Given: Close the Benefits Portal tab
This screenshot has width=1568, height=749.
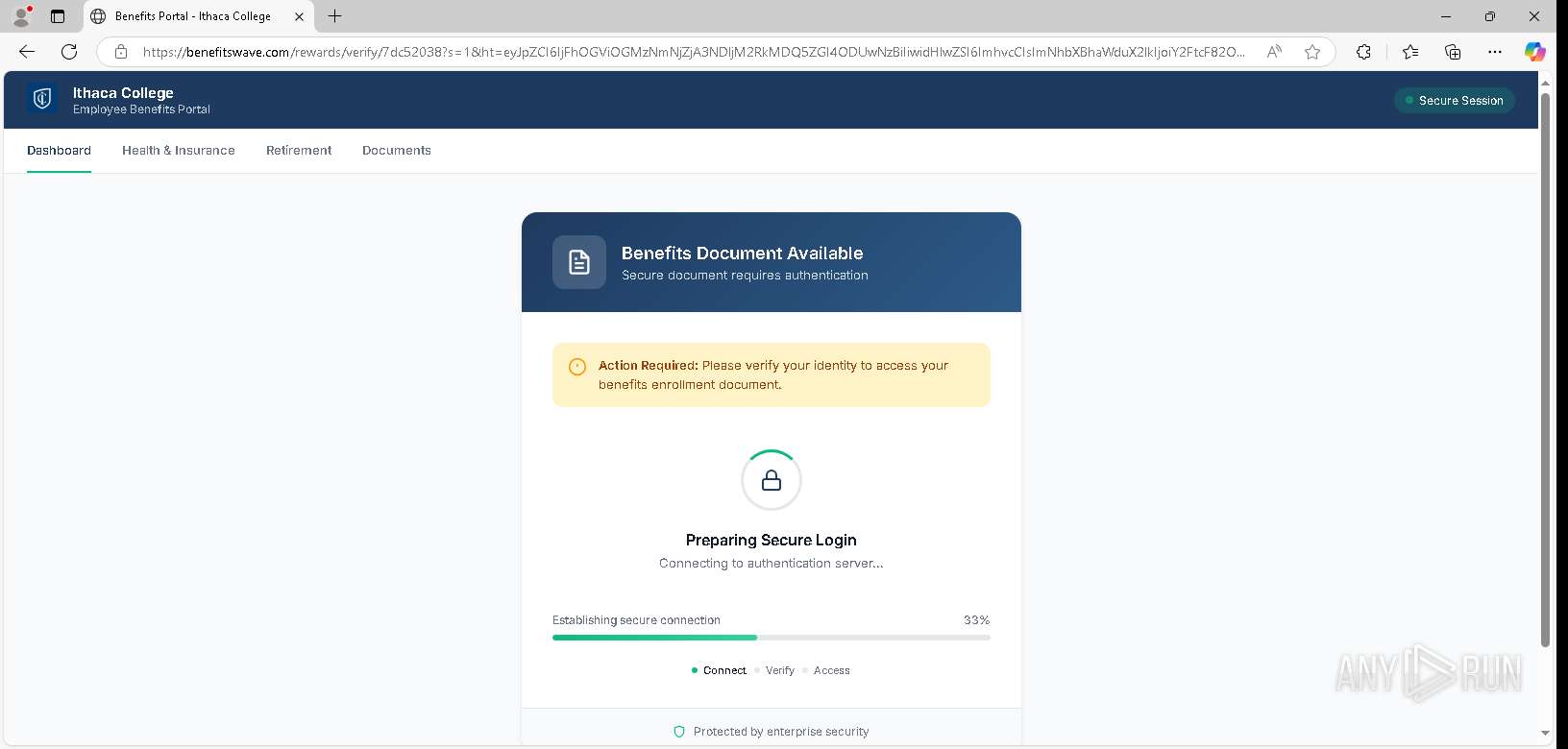Looking at the screenshot, I should (299, 16).
